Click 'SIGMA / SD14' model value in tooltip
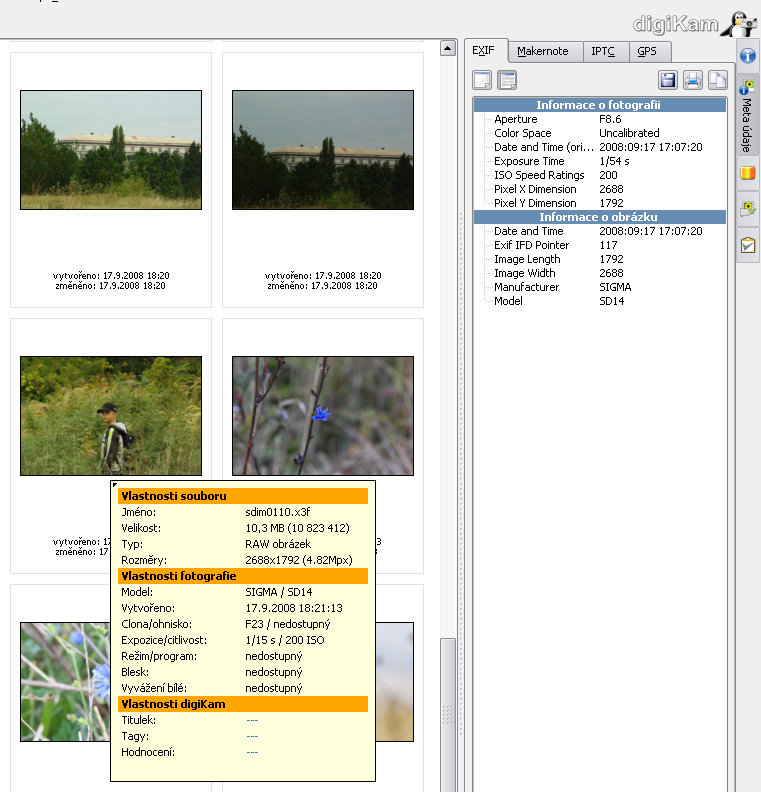761x792 pixels. point(279,592)
